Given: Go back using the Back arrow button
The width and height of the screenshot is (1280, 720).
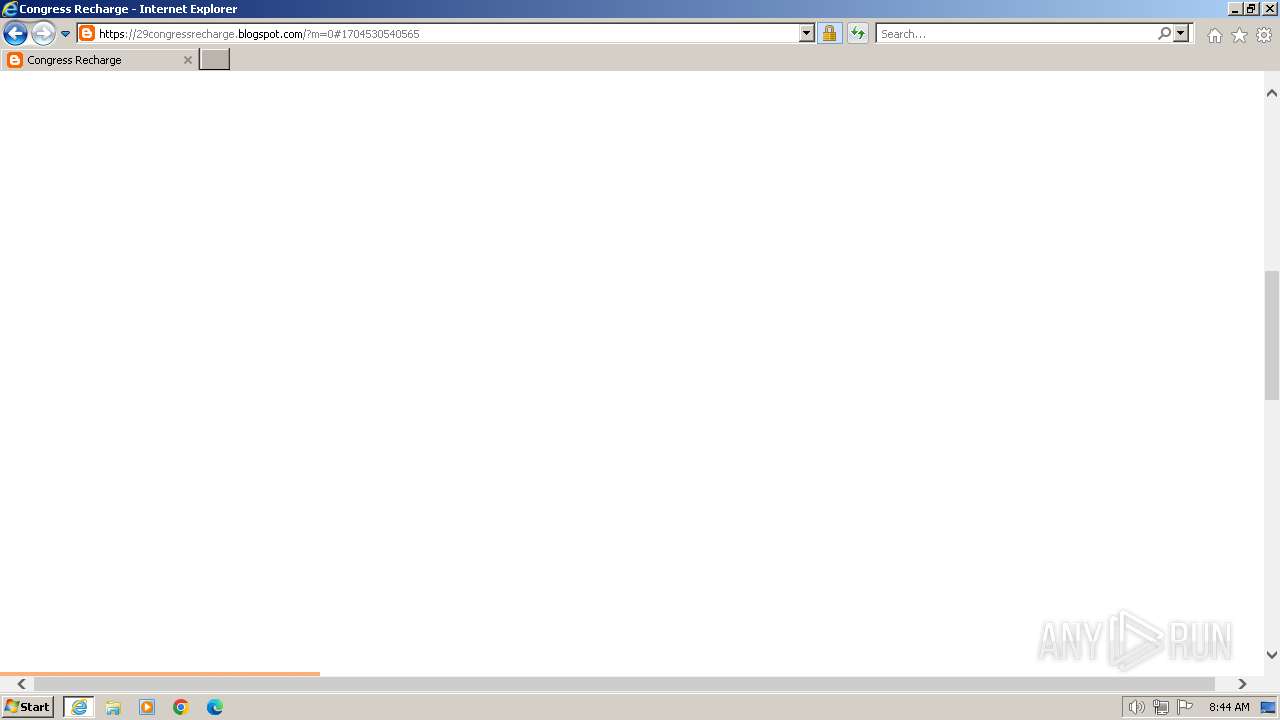Looking at the screenshot, I should point(15,33).
